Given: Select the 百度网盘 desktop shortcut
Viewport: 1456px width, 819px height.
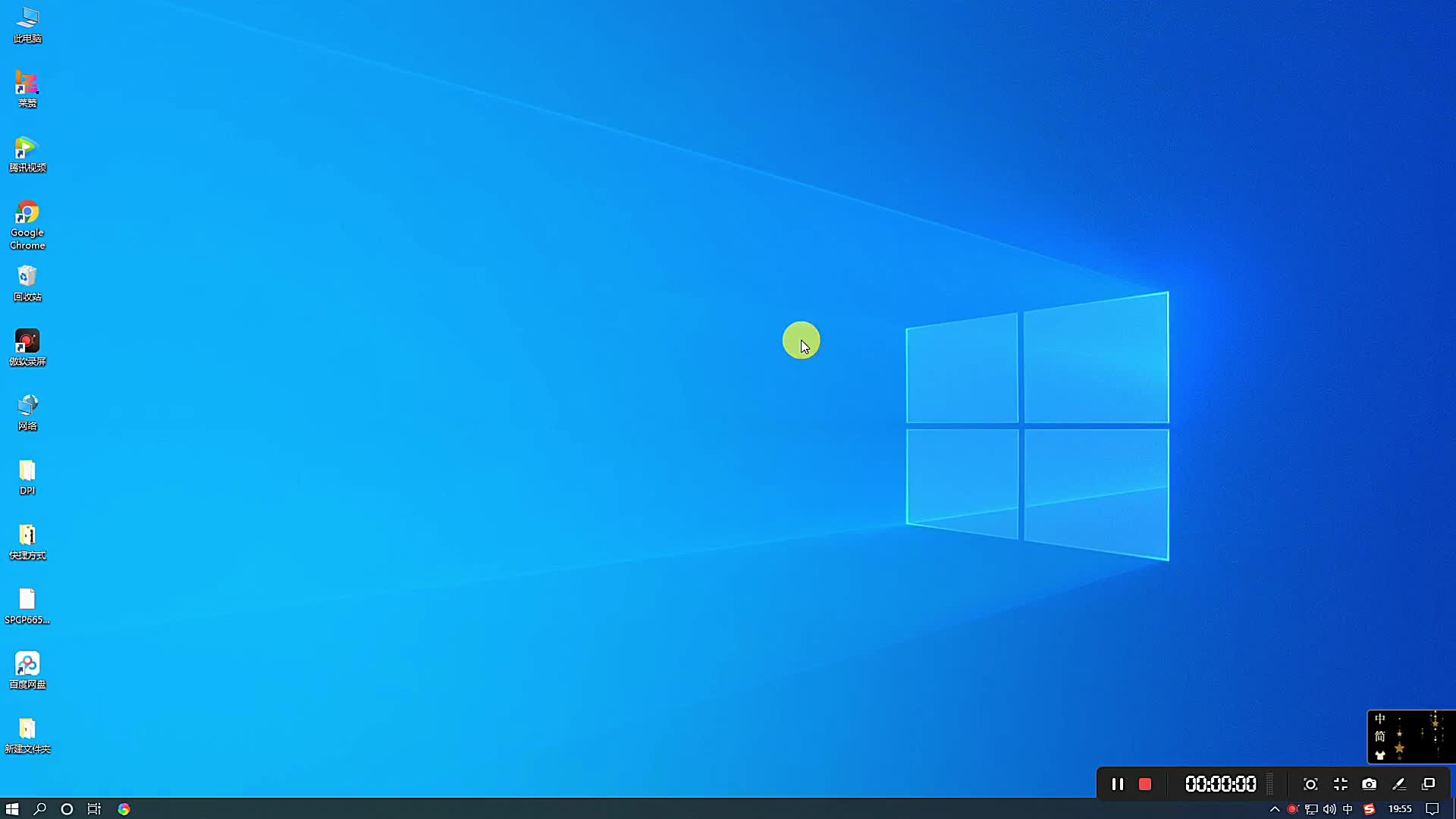Looking at the screenshot, I should [x=27, y=670].
